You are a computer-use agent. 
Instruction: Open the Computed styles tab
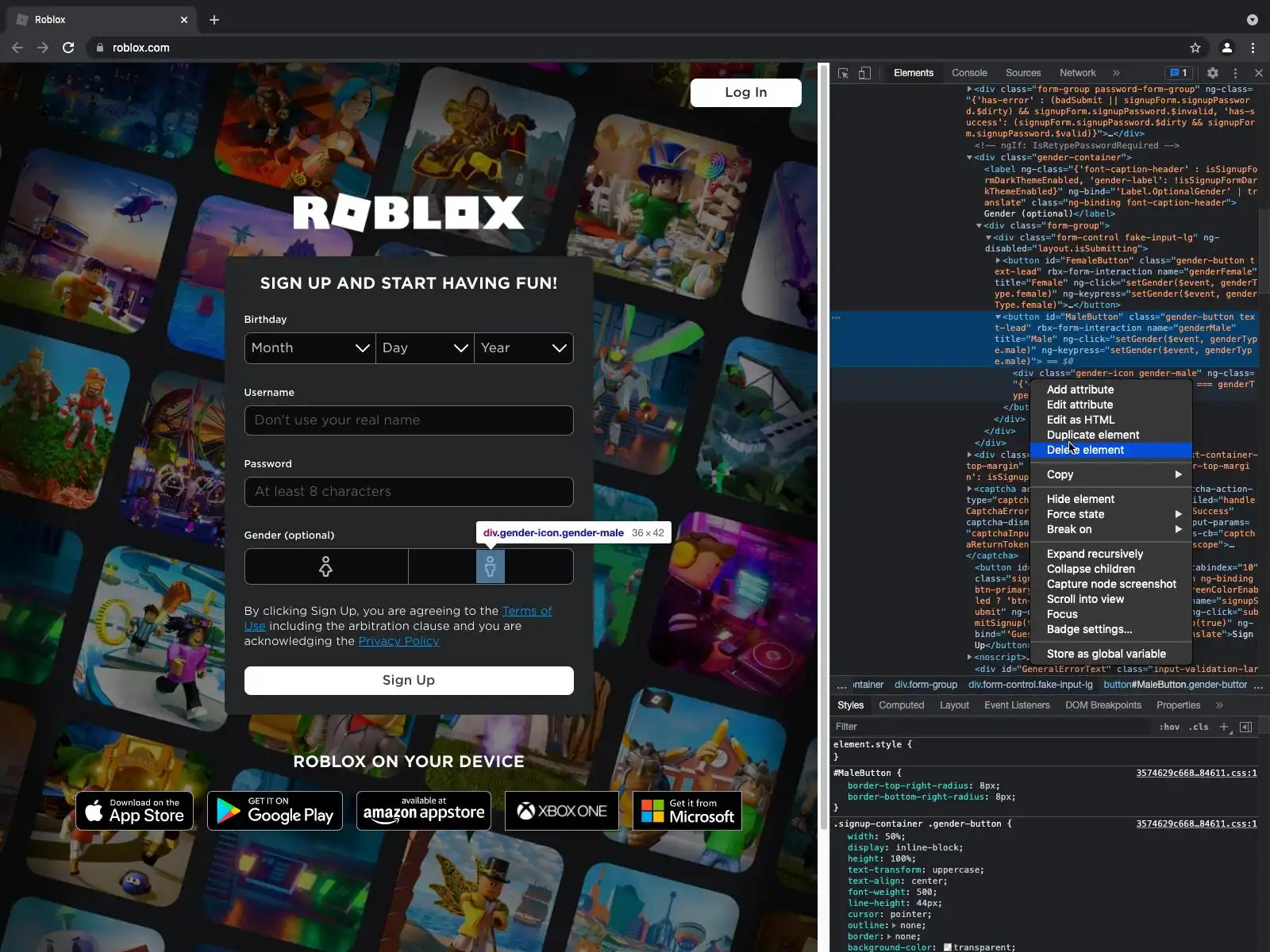click(902, 705)
